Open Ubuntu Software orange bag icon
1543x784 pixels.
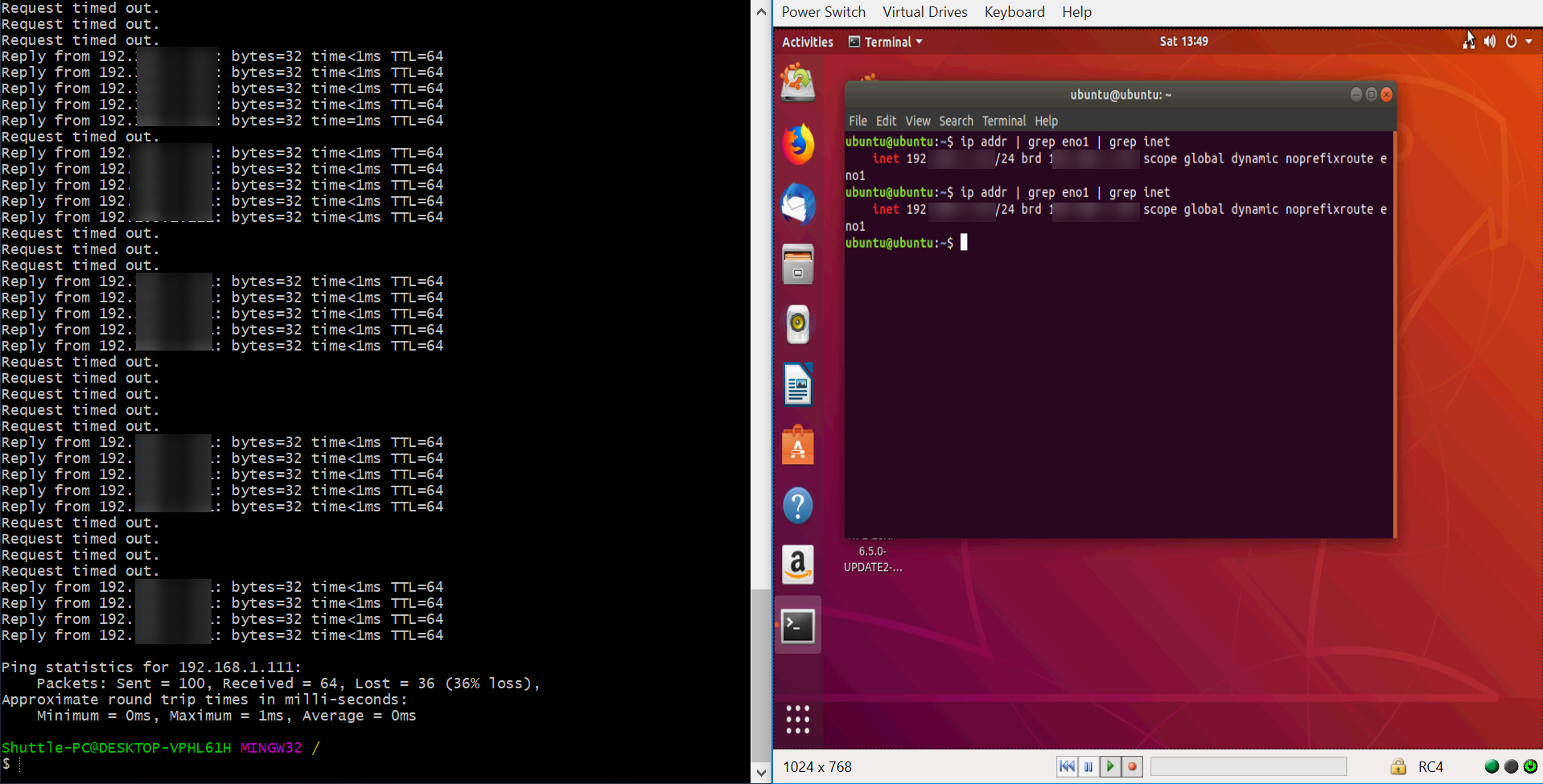tap(797, 445)
